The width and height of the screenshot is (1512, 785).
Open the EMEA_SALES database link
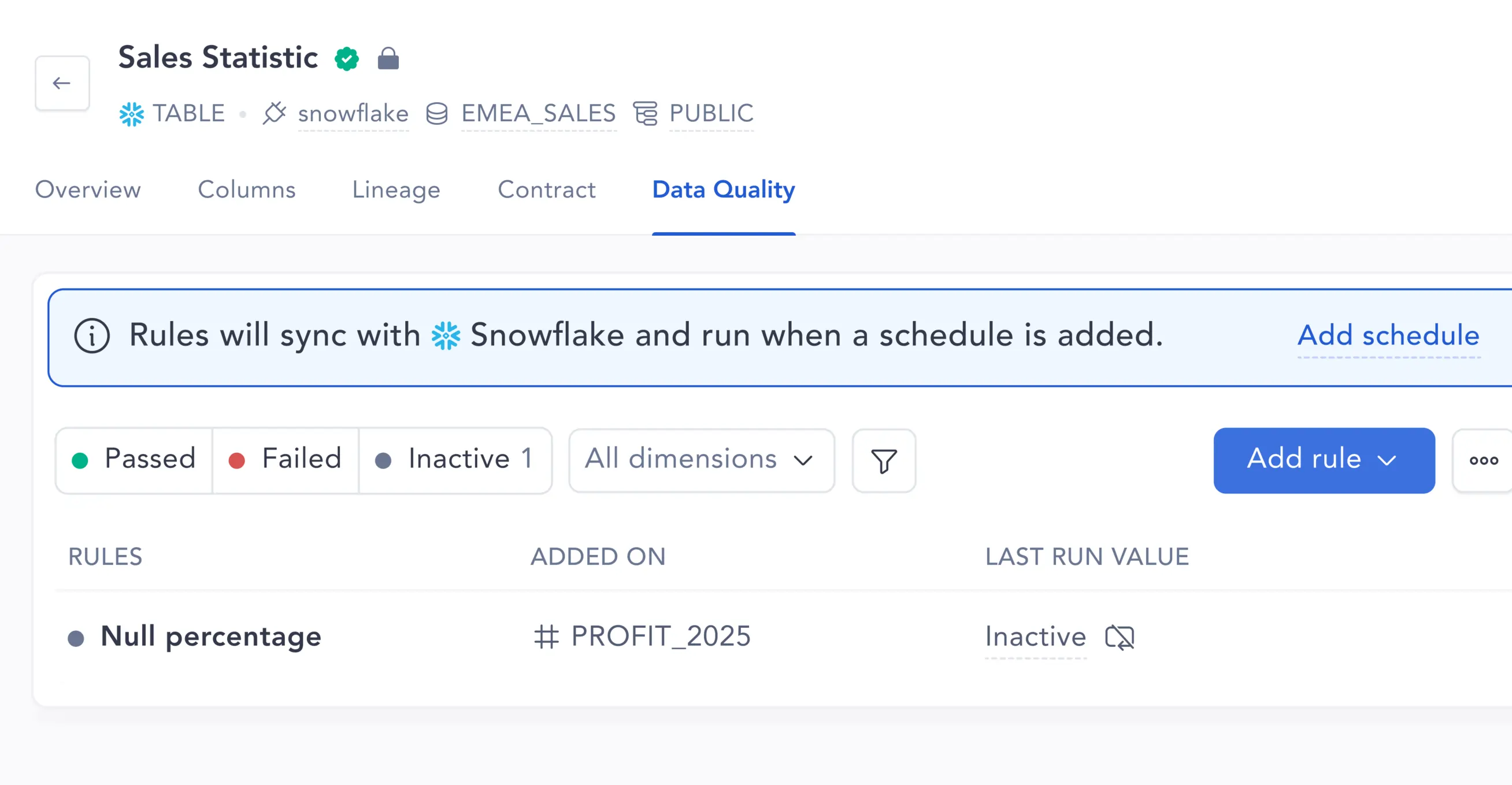coord(538,113)
